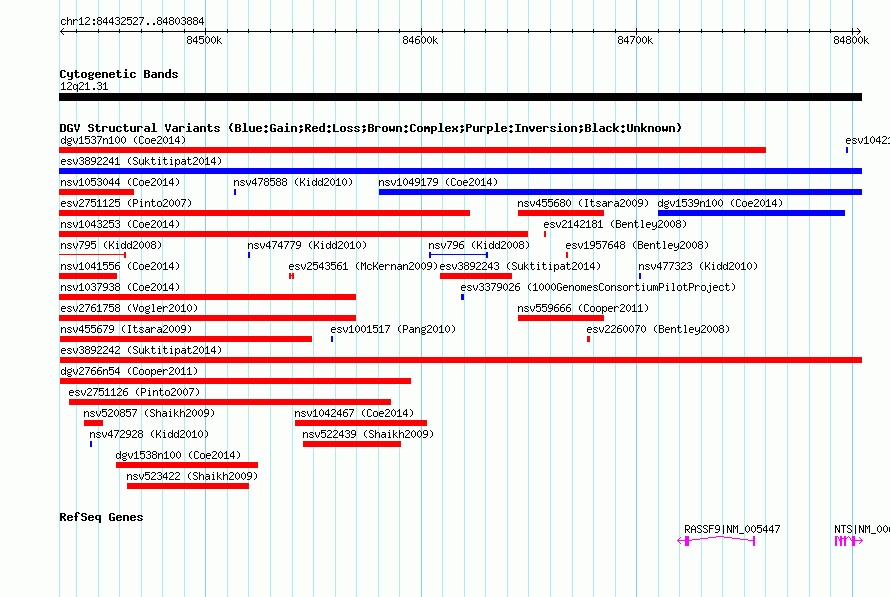Viewport: 890px width, 597px height.
Task: Click the nsv474779 (Kidd2010) label
Action: 307,245
